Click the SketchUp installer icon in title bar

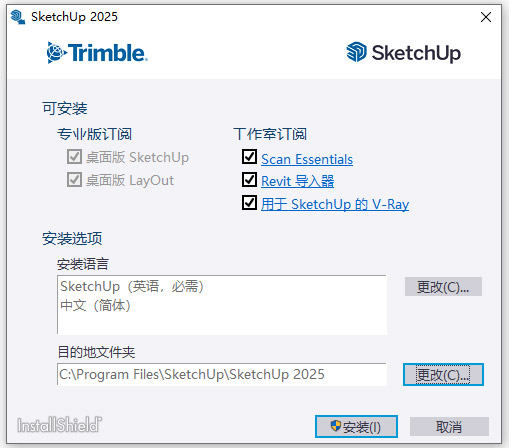click(18, 17)
